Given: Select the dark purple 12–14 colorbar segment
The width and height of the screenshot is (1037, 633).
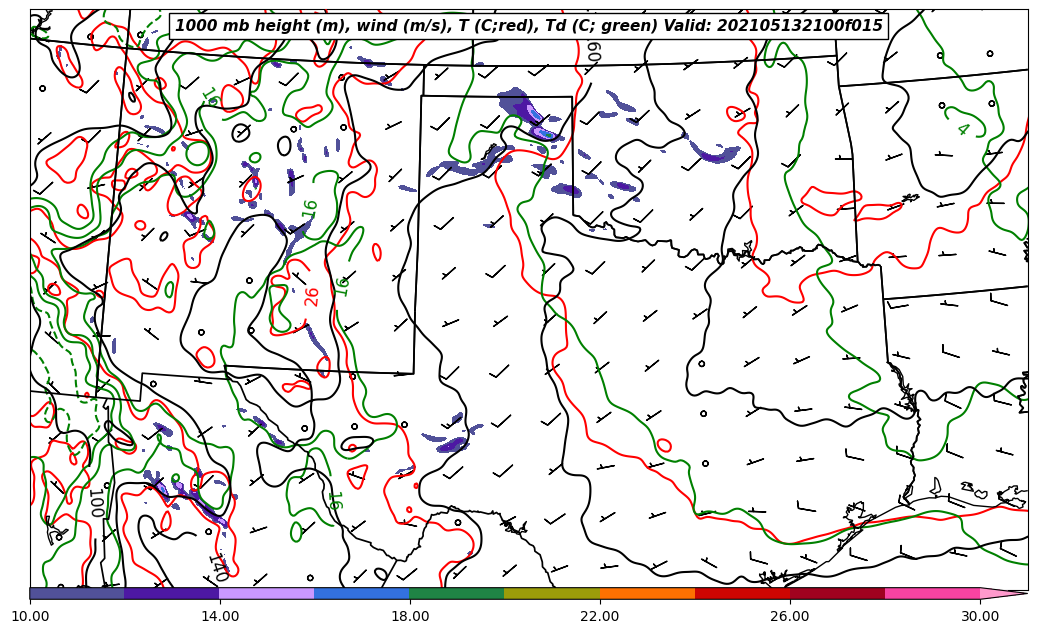Looking at the screenshot, I should click(x=171, y=593).
